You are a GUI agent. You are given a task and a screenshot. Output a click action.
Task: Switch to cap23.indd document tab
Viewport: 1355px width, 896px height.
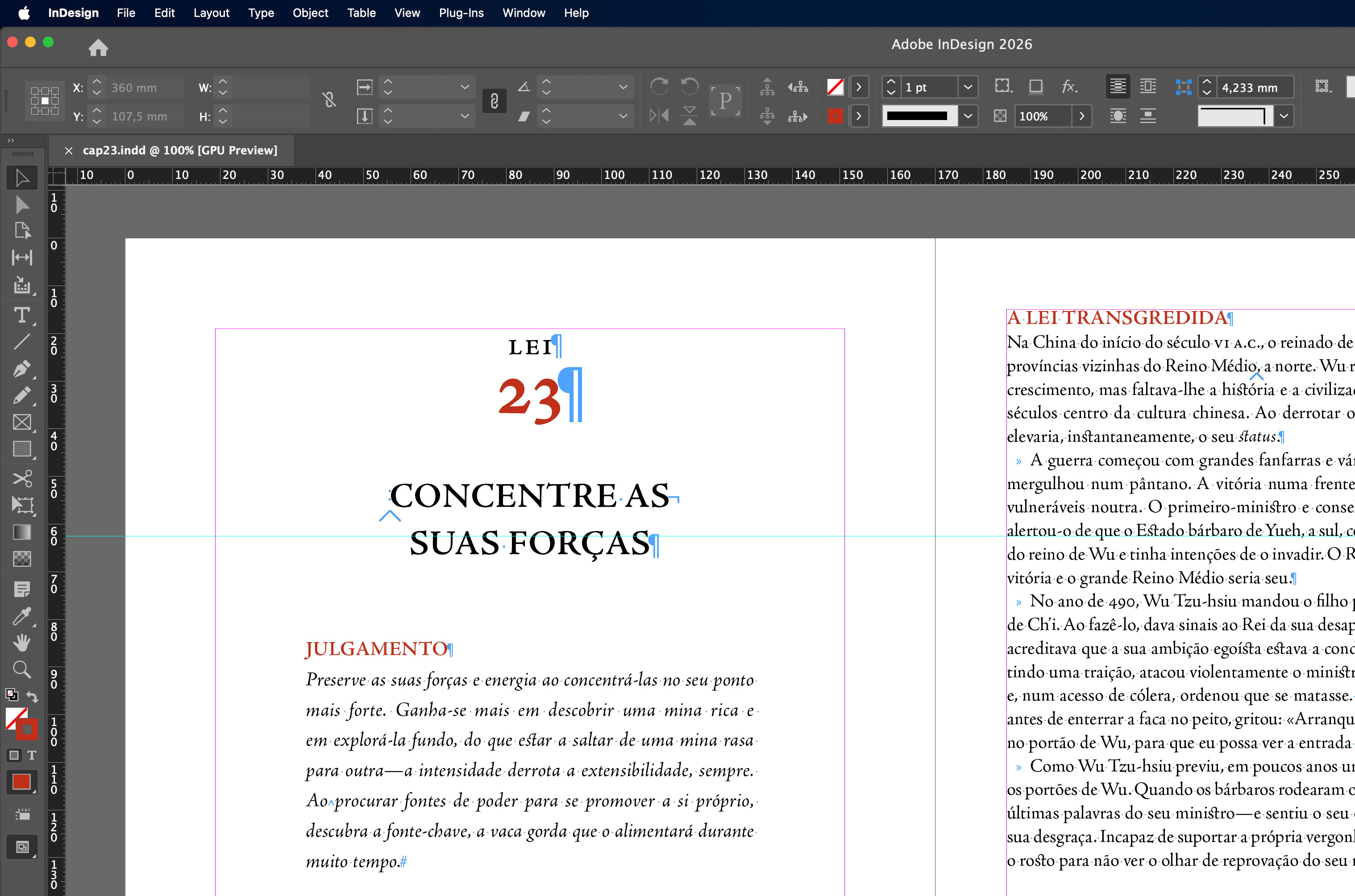pos(179,150)
